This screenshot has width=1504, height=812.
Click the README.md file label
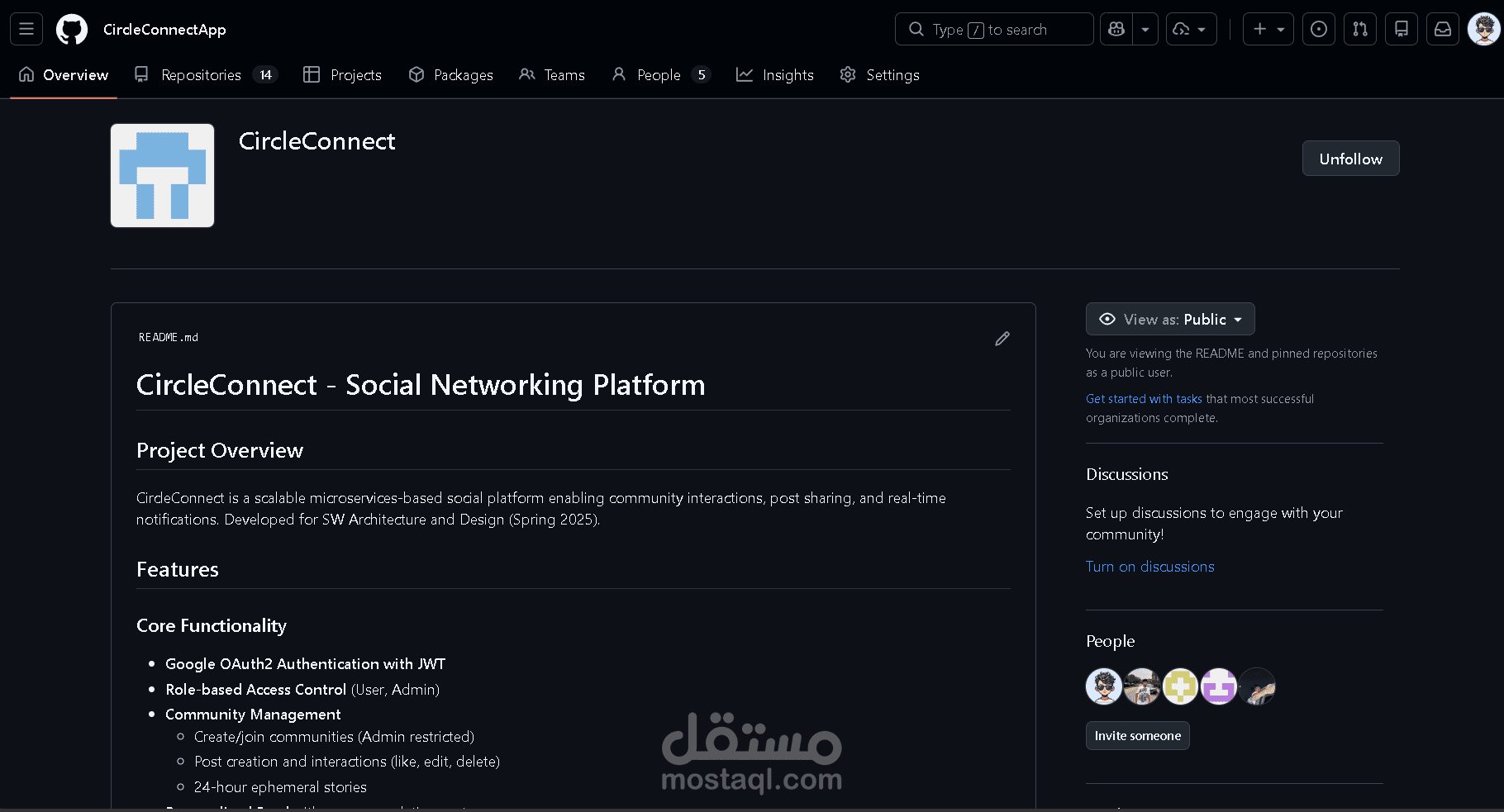[x=169, y=338]
